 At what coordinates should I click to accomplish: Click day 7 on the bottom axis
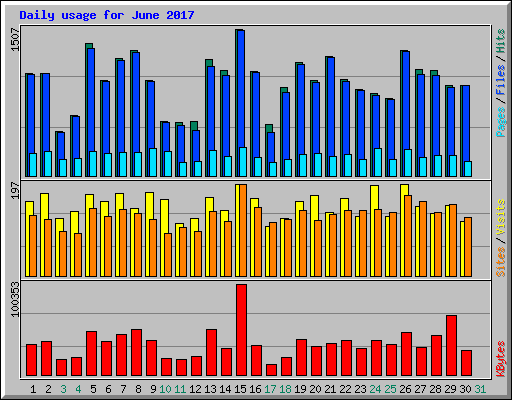coord(123,389)
